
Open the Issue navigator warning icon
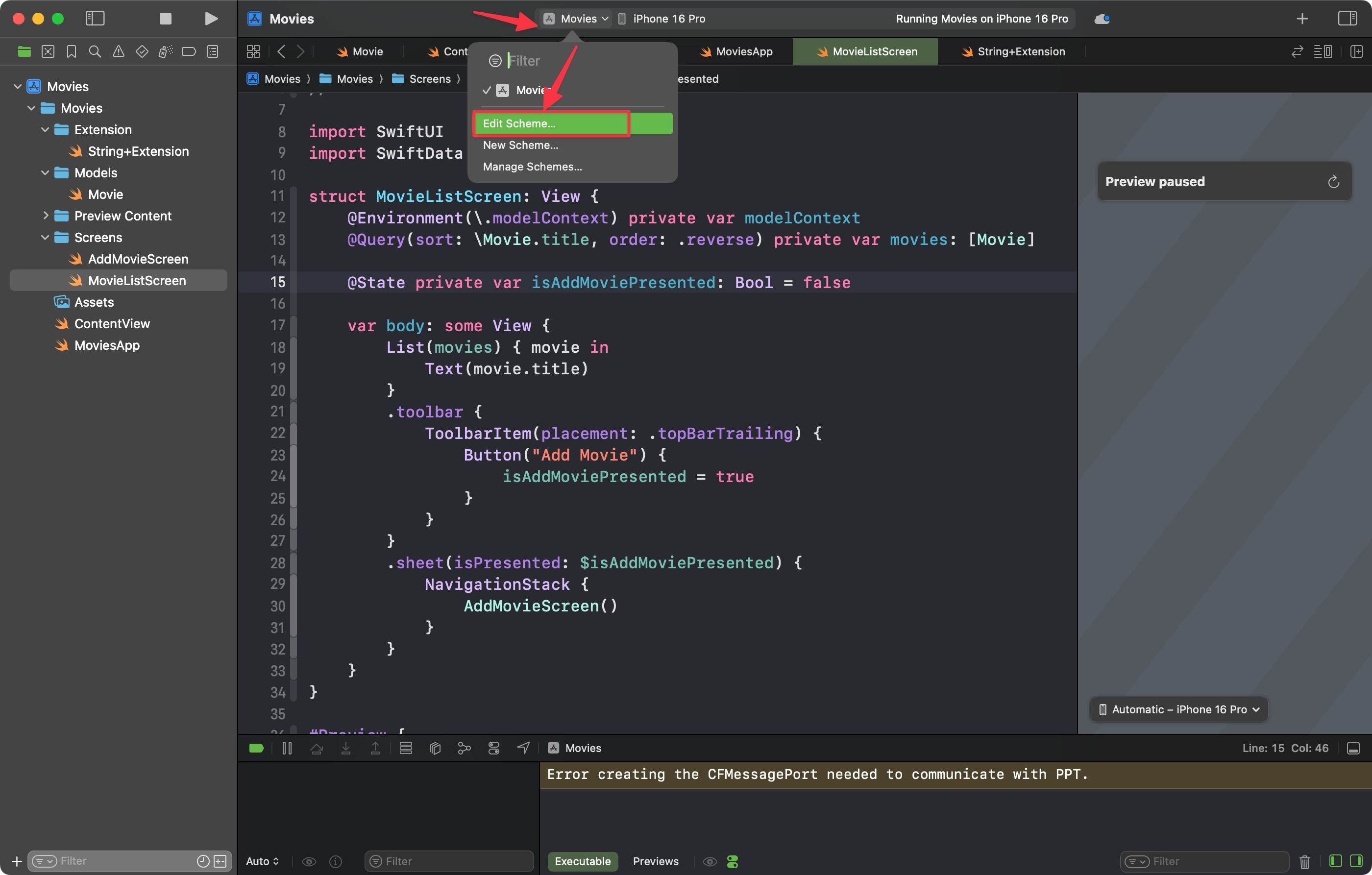119,52
